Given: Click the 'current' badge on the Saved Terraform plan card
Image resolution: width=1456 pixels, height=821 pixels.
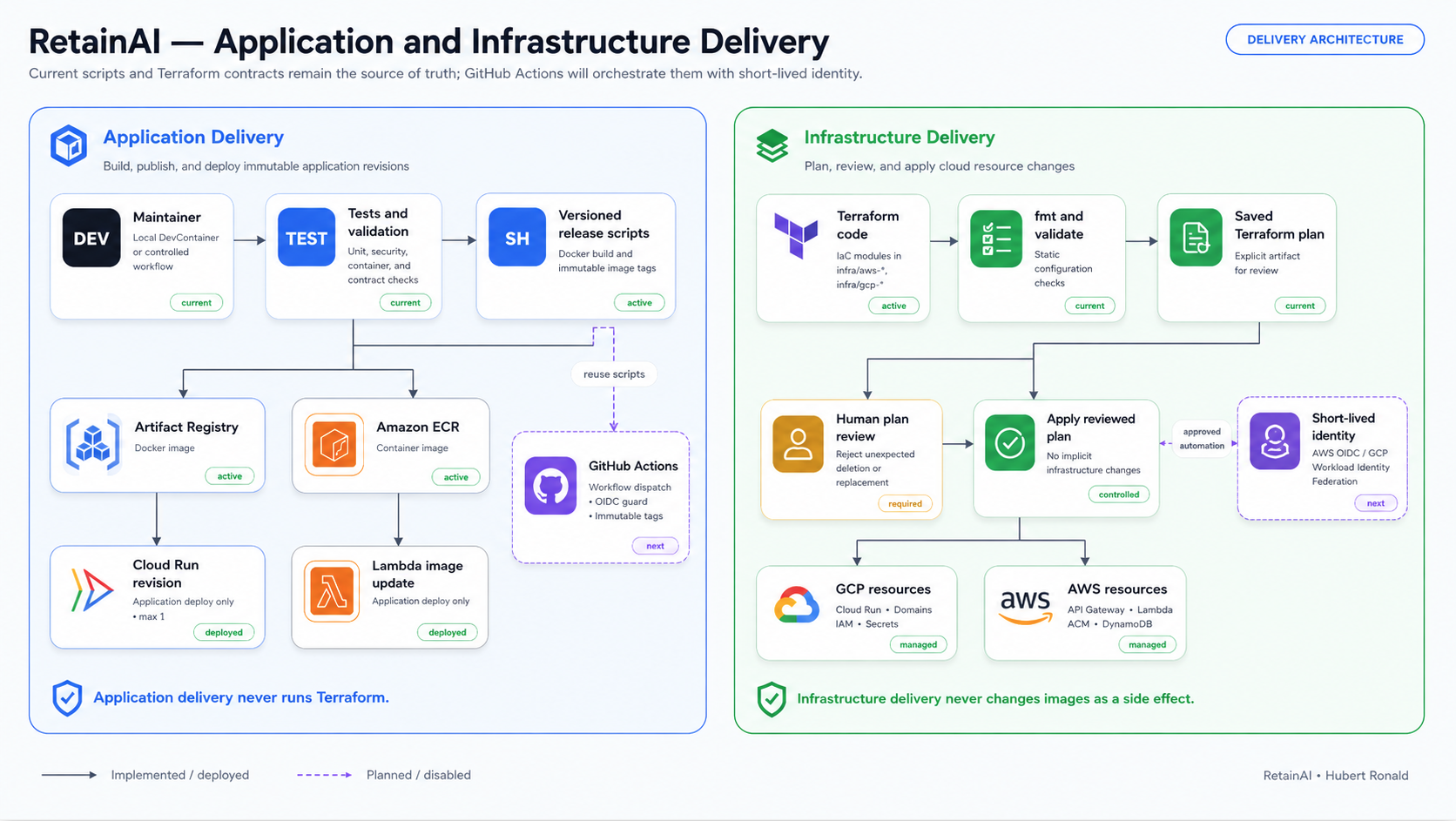Looking at the screenshot, I should tap(1300, 306).
